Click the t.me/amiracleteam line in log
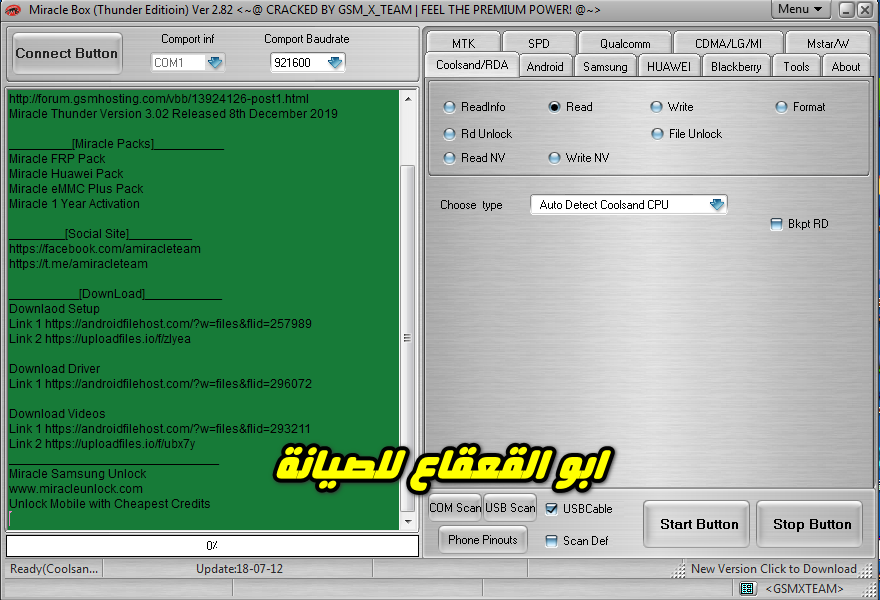This screenshot has height=600, width=880. [79, 264]
